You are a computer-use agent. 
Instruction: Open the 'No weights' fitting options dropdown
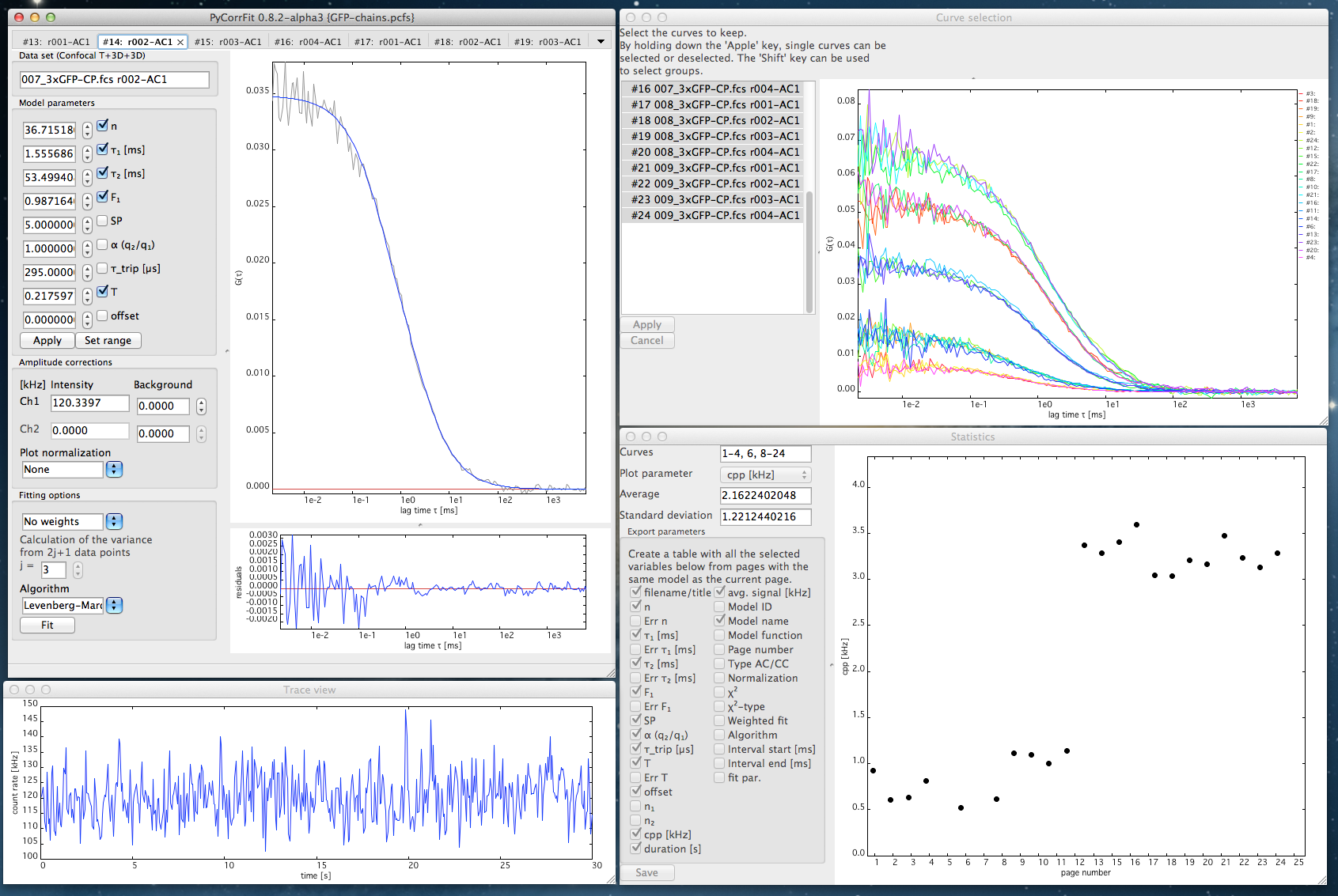[114, 521]
